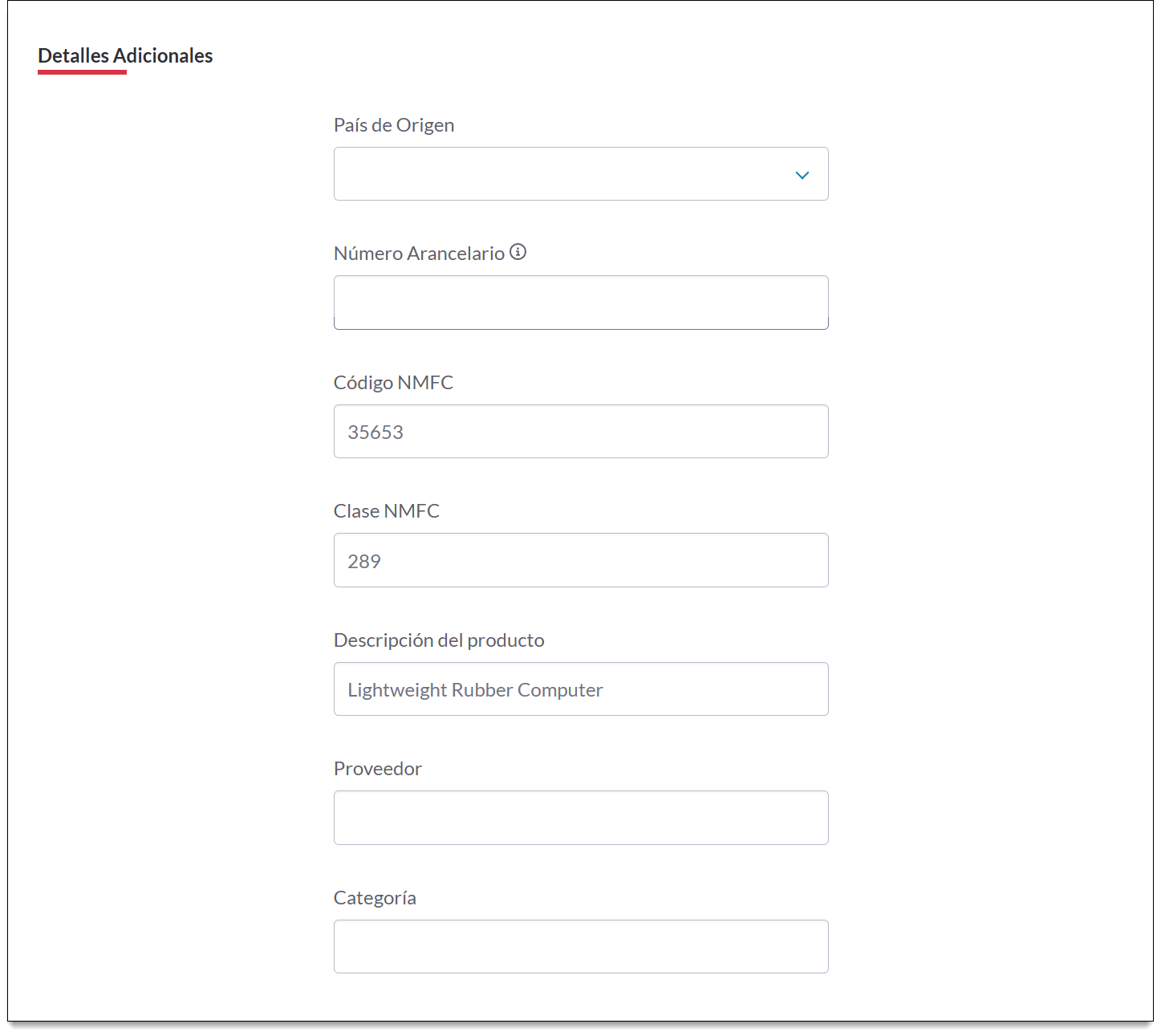The image size is (1161, 1036).
Task: Click the País de Origen label
Action: [x=394, y=125]
